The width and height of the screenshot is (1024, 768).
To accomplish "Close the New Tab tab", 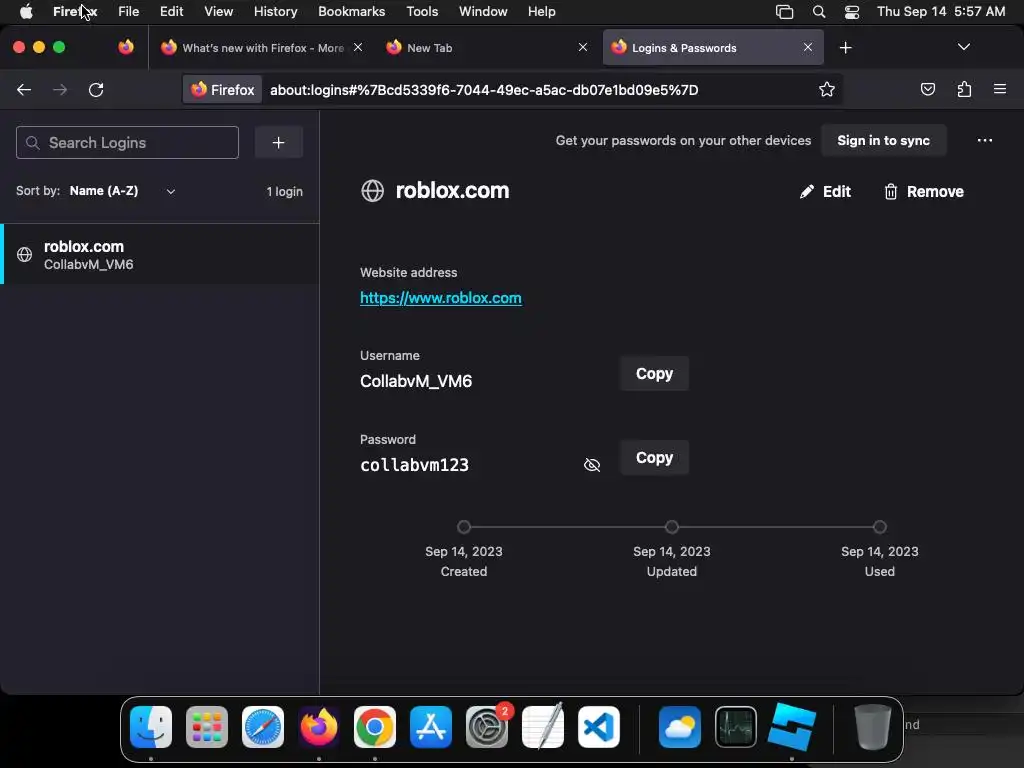I will [583, 47].
